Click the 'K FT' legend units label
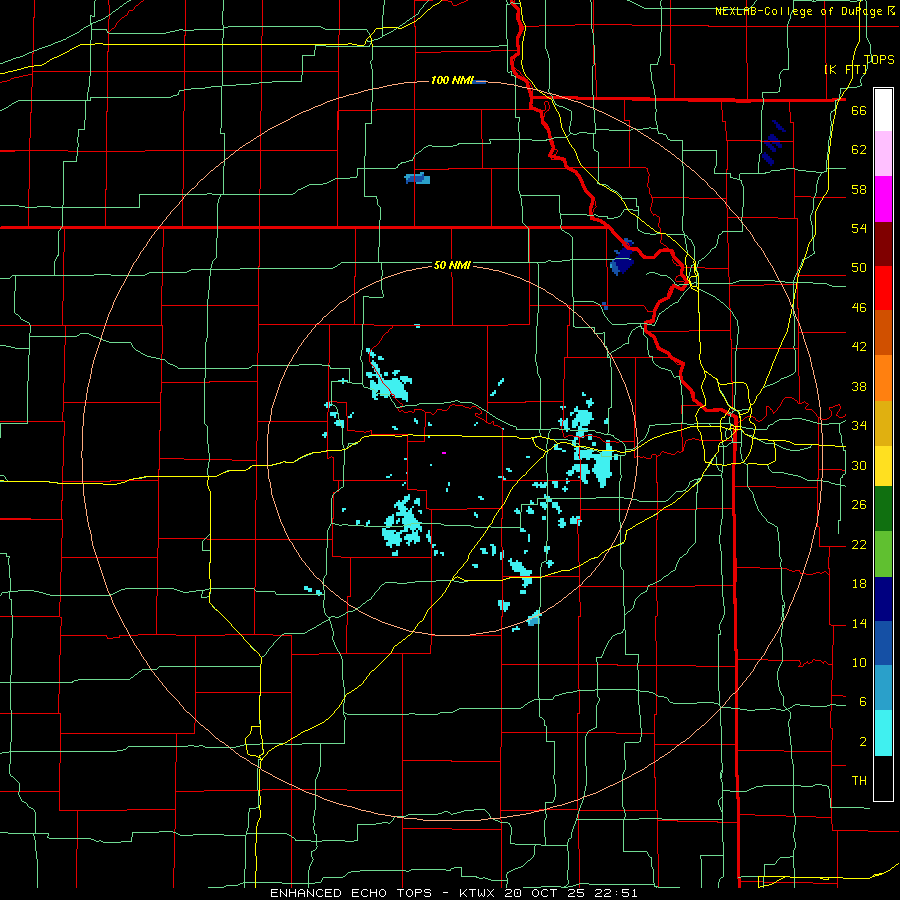The height and width of the screenshot is (900, 900). [x=846, y=69]
